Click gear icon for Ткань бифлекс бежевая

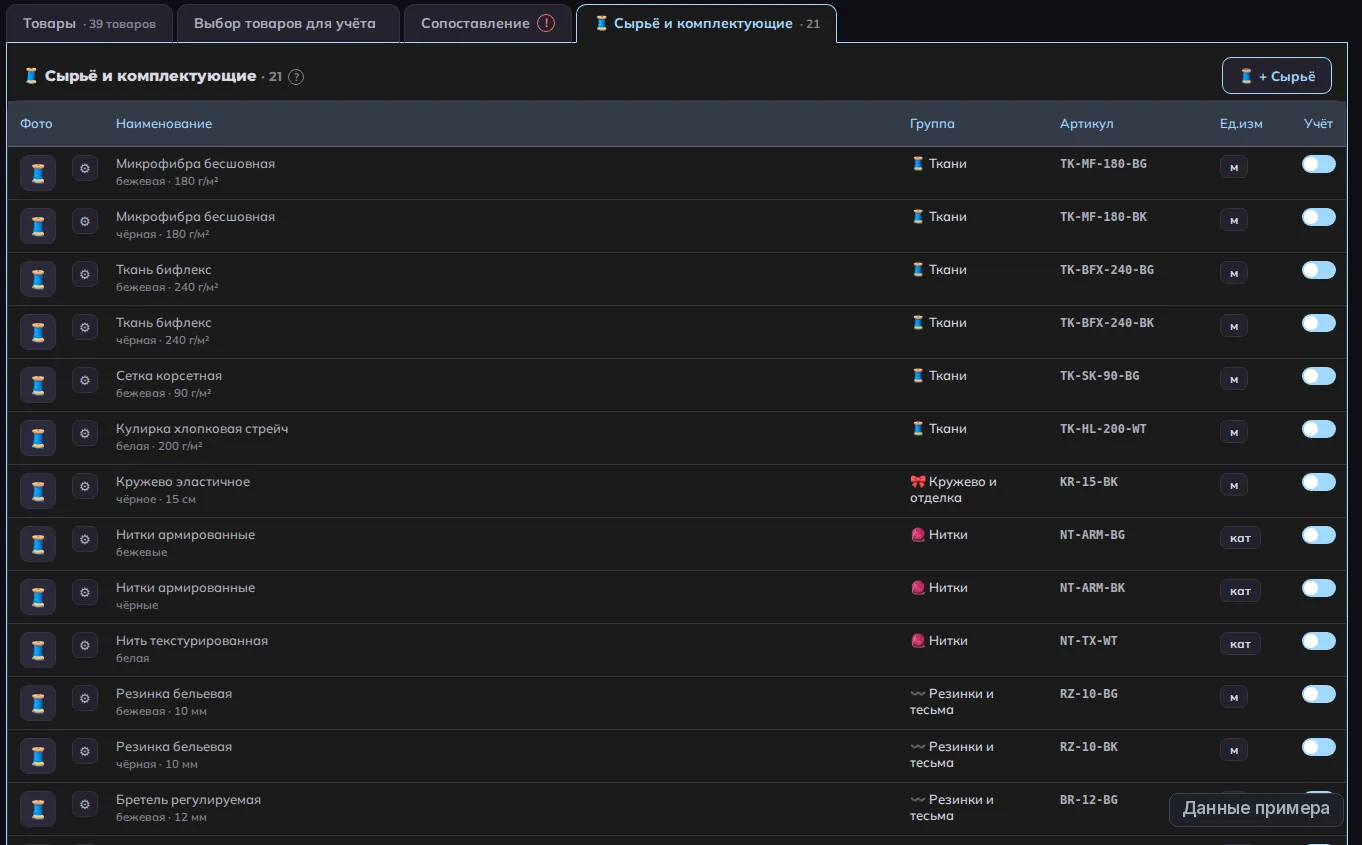tap(85, 274)
